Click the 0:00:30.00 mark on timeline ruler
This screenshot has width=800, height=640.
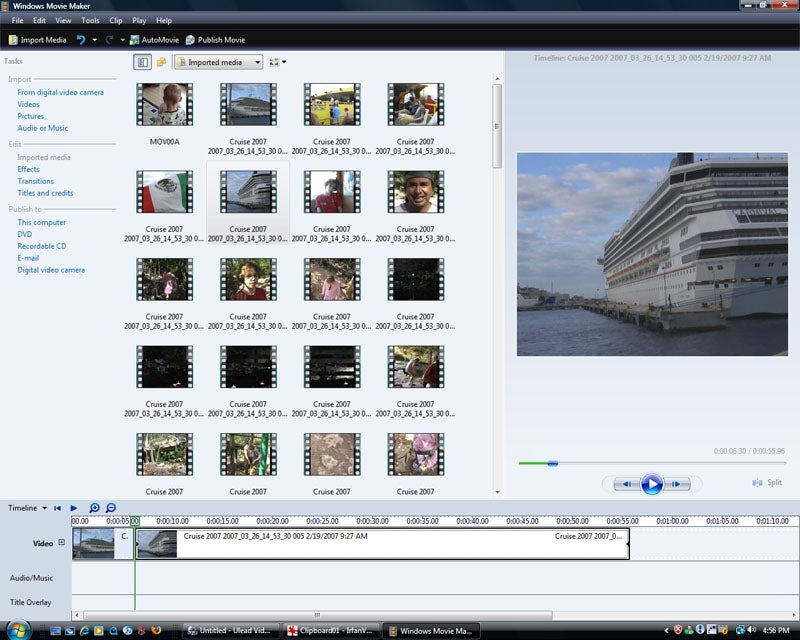tap(372, 521)
